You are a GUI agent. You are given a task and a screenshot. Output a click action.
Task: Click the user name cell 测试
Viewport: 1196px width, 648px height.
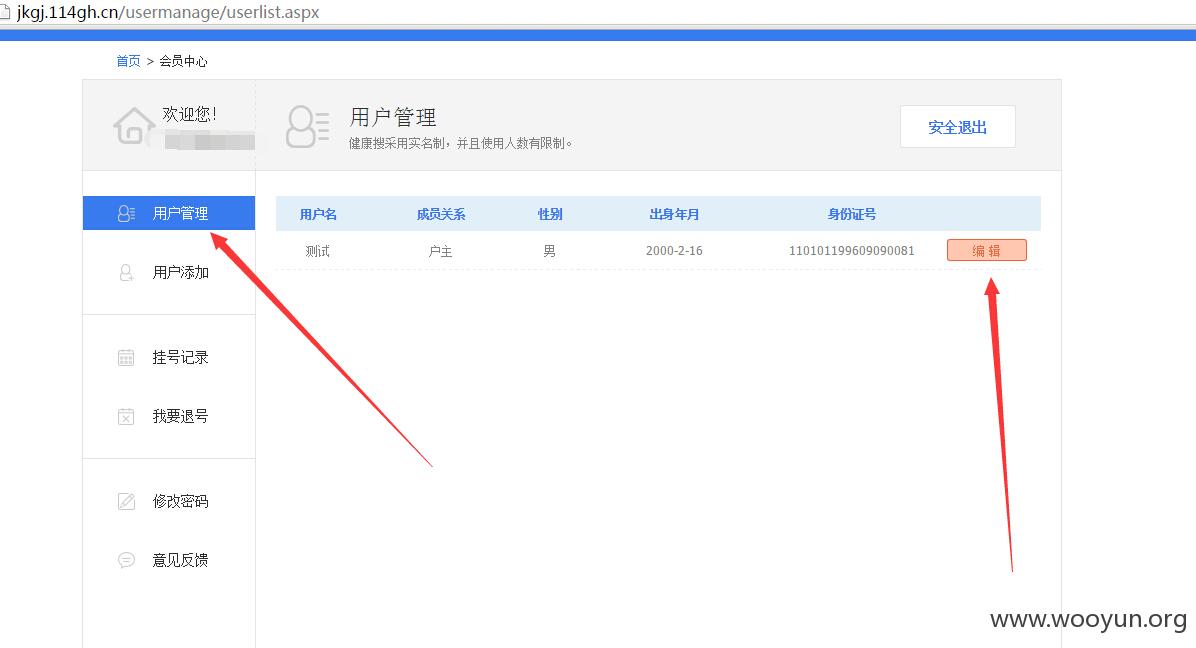coord(317,251)
